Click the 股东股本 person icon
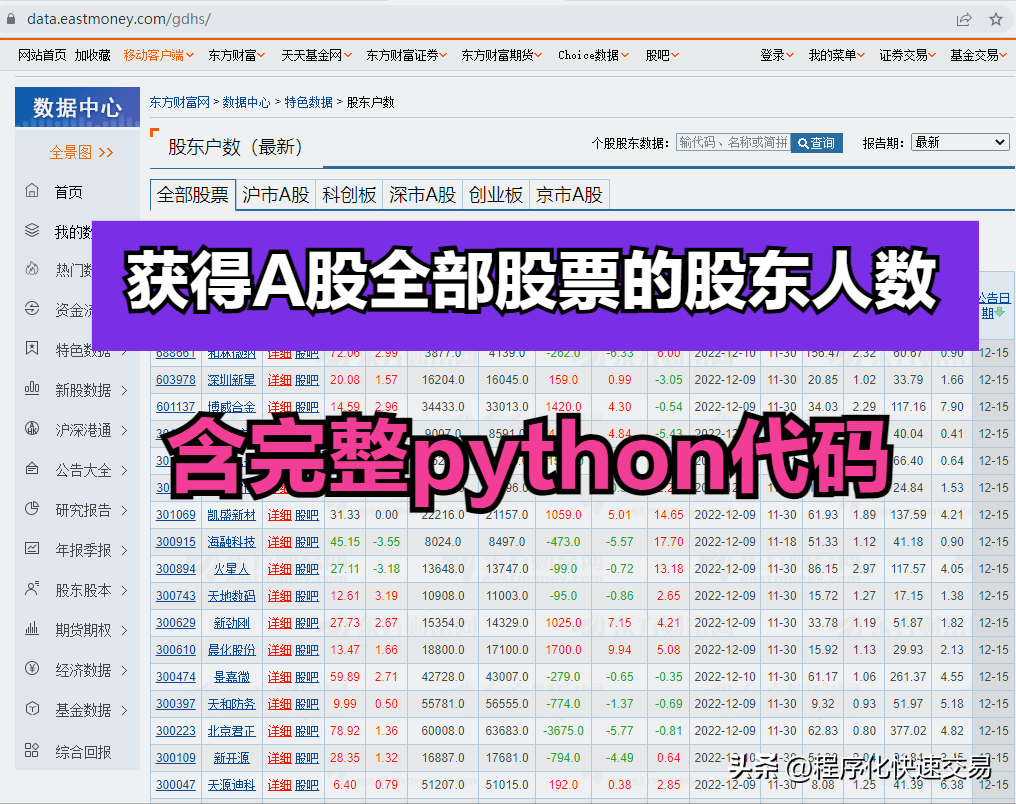Image resolution: width=1016 pixels, height=804 pixels. [32, 588]
